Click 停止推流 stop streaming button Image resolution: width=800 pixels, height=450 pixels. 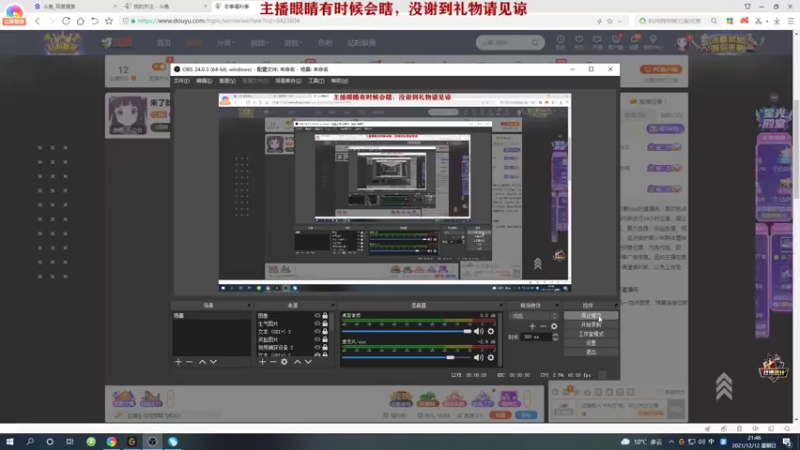tap(591, 316)
